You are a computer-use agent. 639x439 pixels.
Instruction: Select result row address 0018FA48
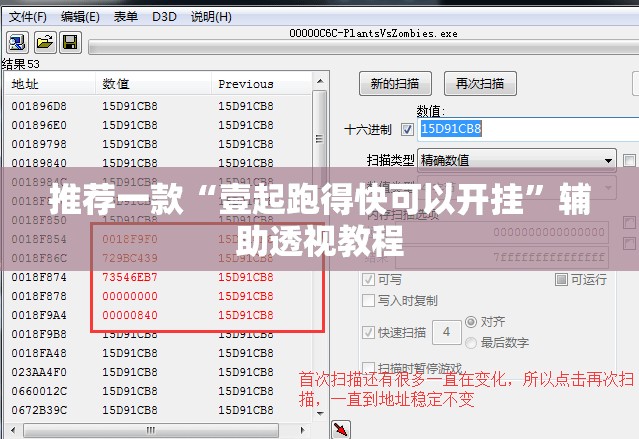point(158,353)
